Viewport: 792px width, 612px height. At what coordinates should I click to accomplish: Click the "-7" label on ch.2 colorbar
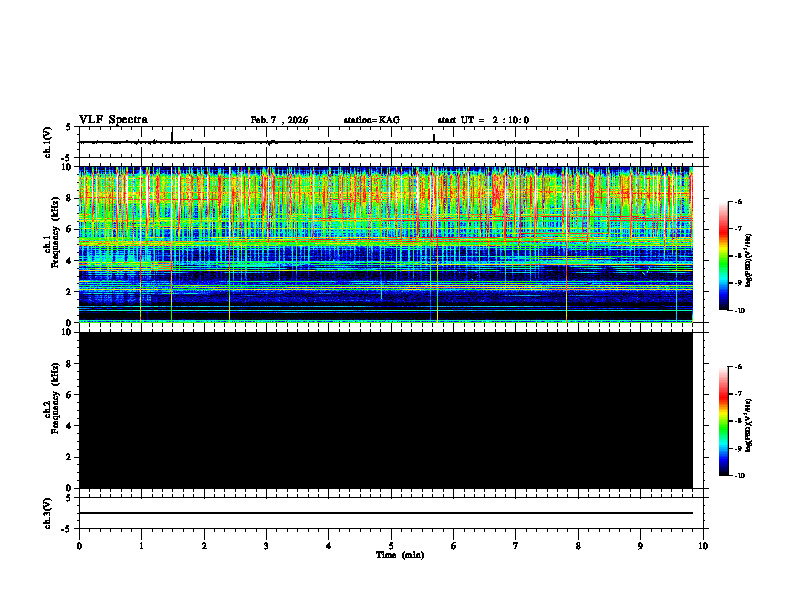(738, 394)
